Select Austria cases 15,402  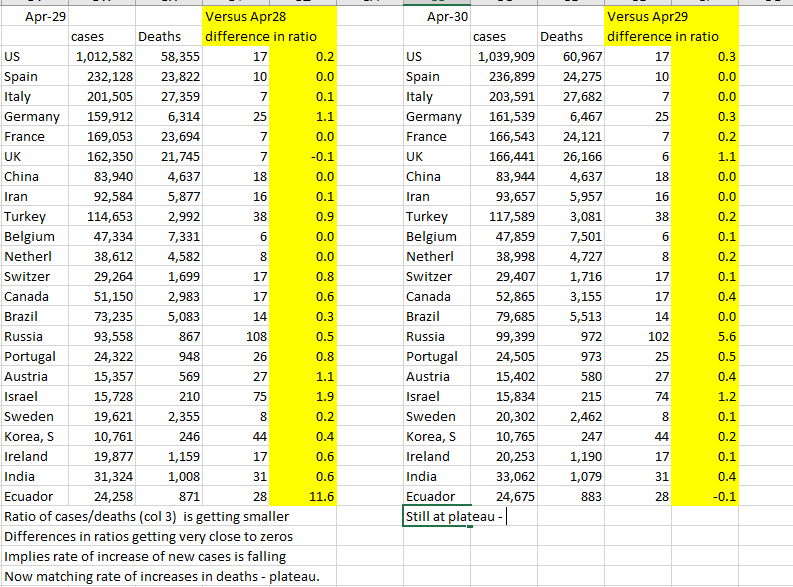tap(504, 376)
